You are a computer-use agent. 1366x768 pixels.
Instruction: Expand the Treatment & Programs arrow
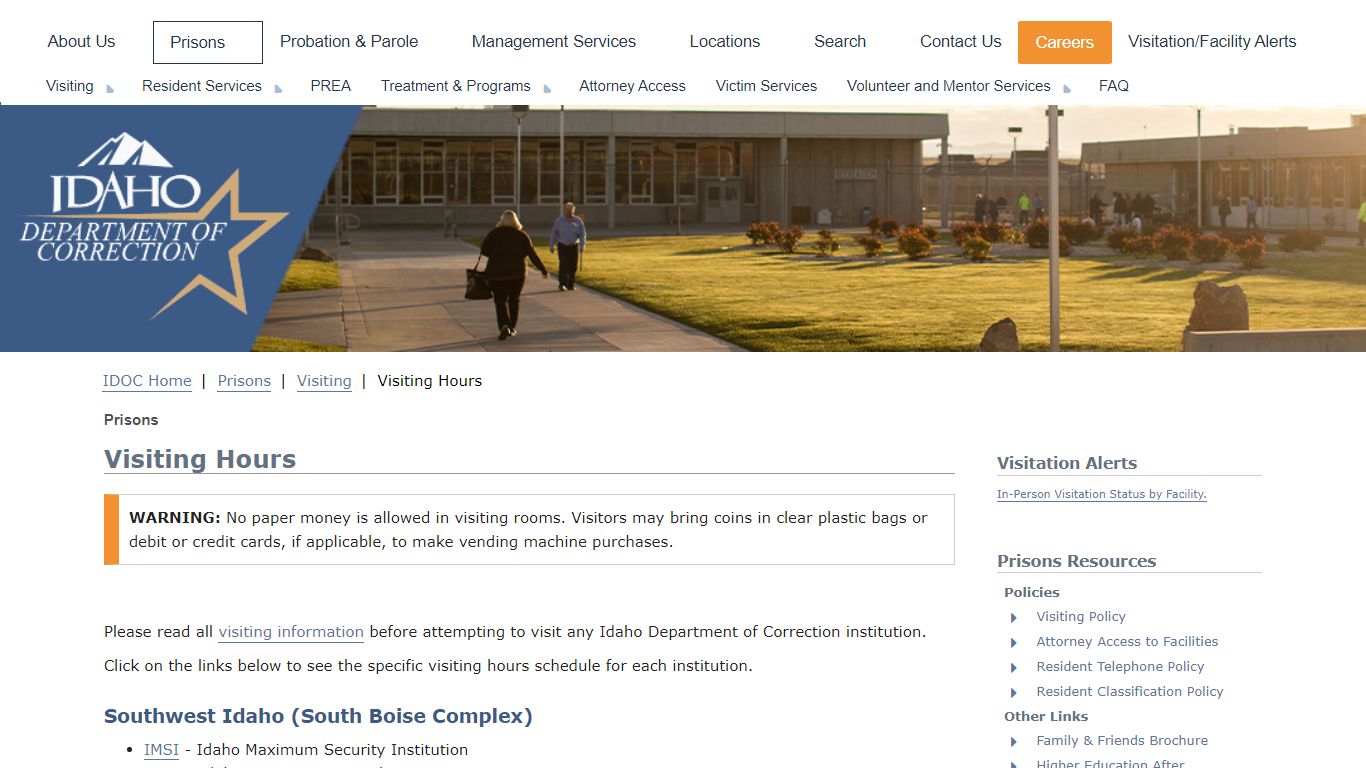[547, 89]
